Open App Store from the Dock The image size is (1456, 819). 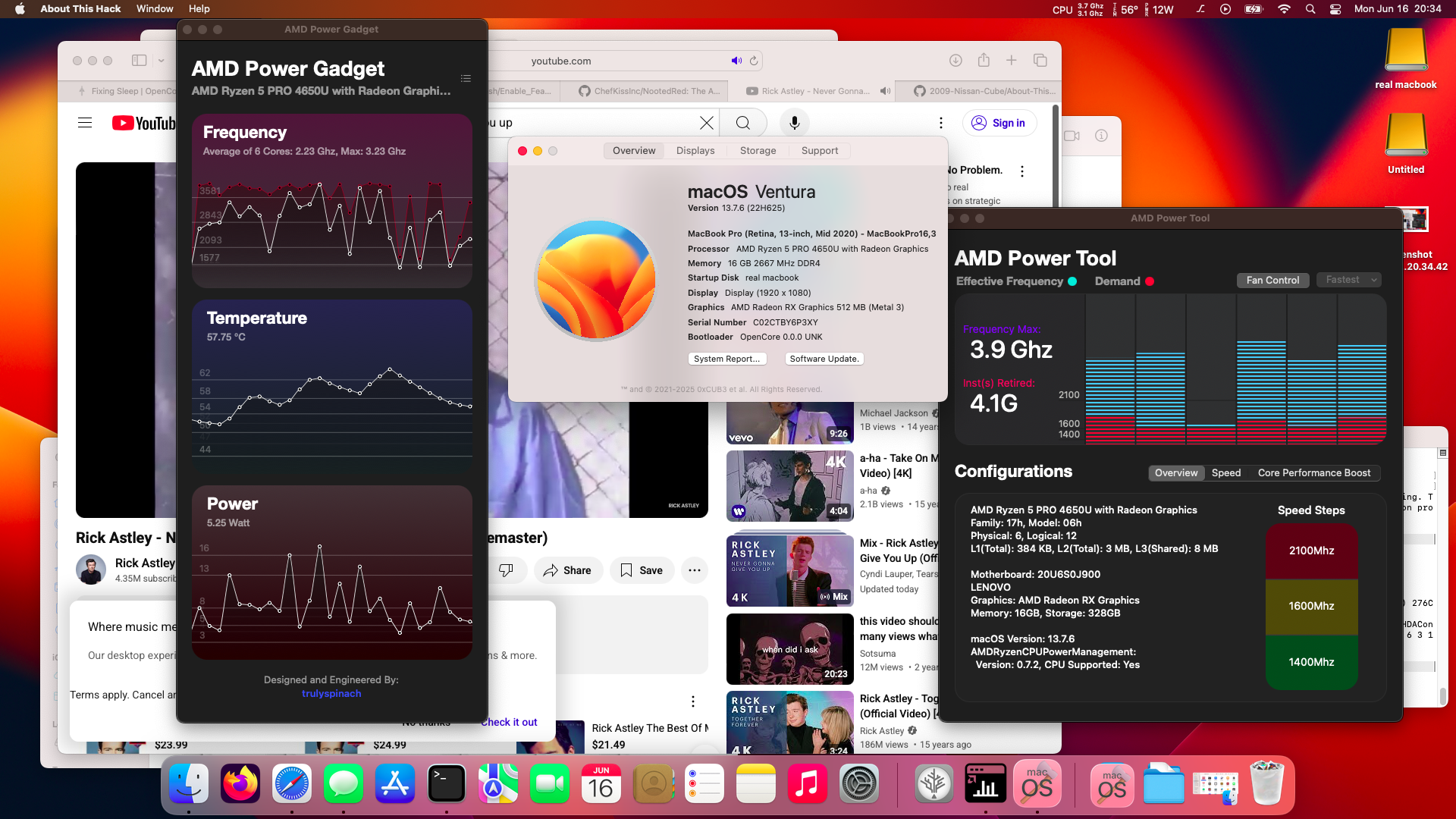(395, 784)
